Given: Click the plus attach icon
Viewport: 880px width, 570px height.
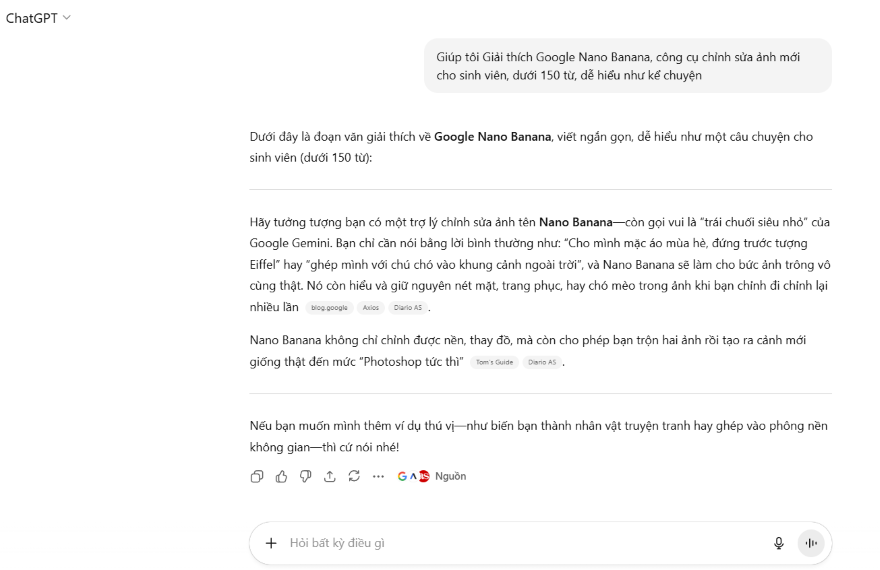Looking at the screenshot, I should [270, 543].
